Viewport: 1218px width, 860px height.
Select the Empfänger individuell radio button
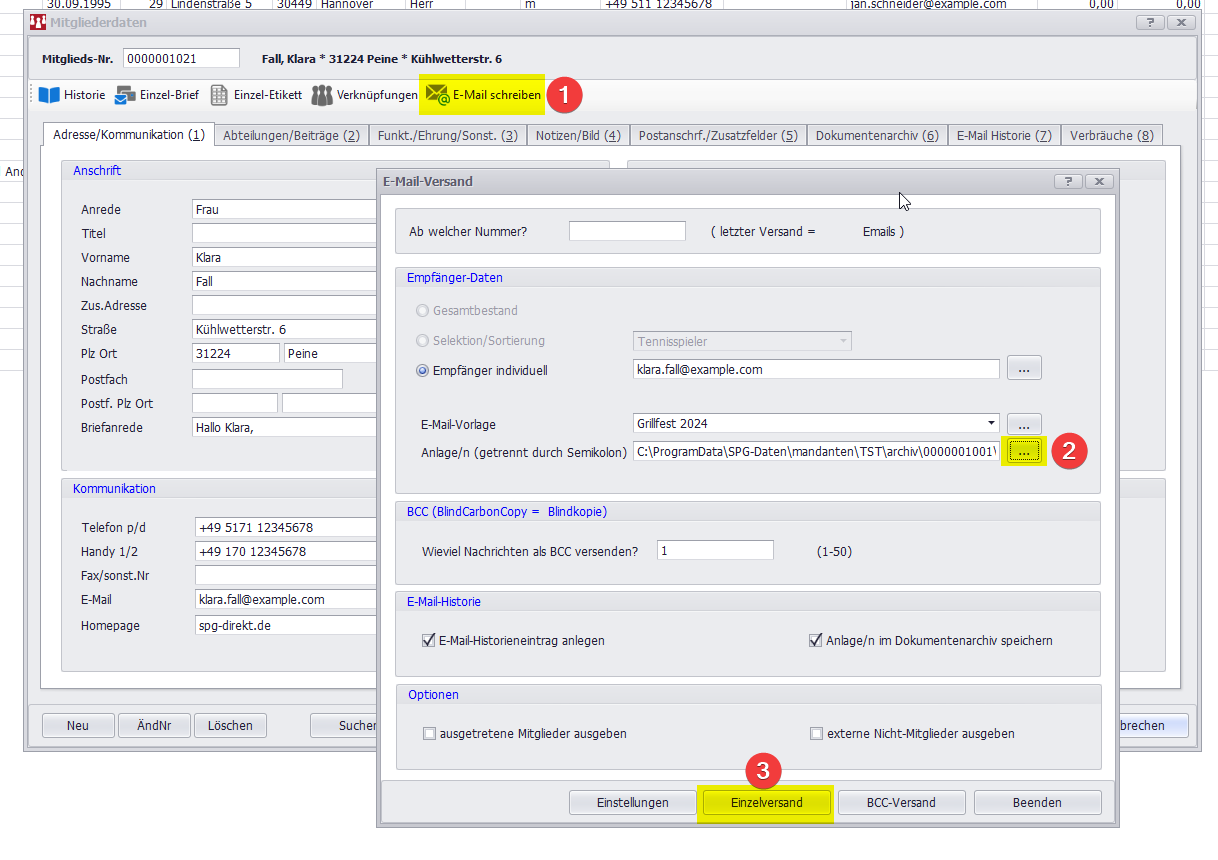click(x=423, y=370)
